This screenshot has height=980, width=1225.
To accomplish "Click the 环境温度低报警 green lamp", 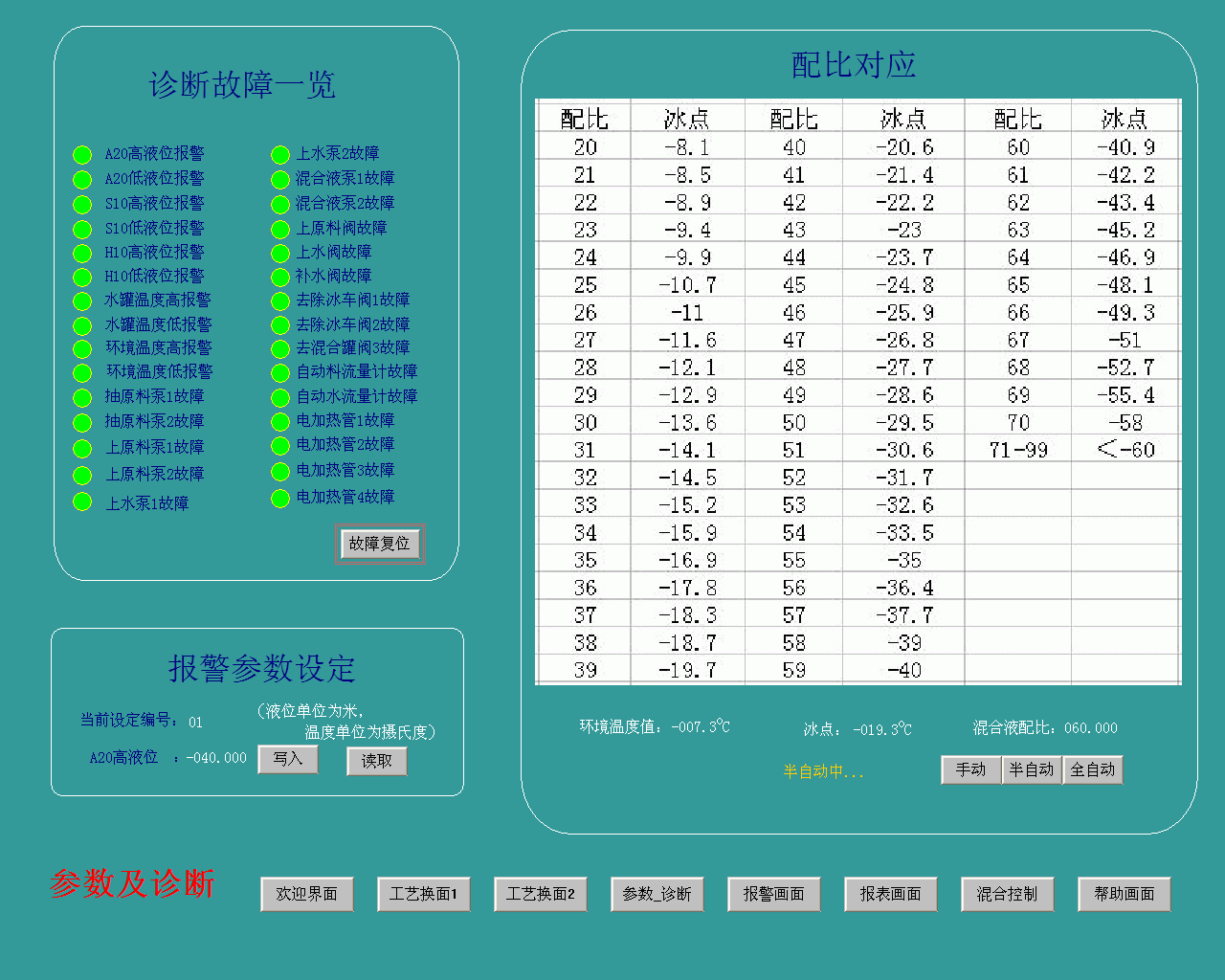I will point(82,373).
